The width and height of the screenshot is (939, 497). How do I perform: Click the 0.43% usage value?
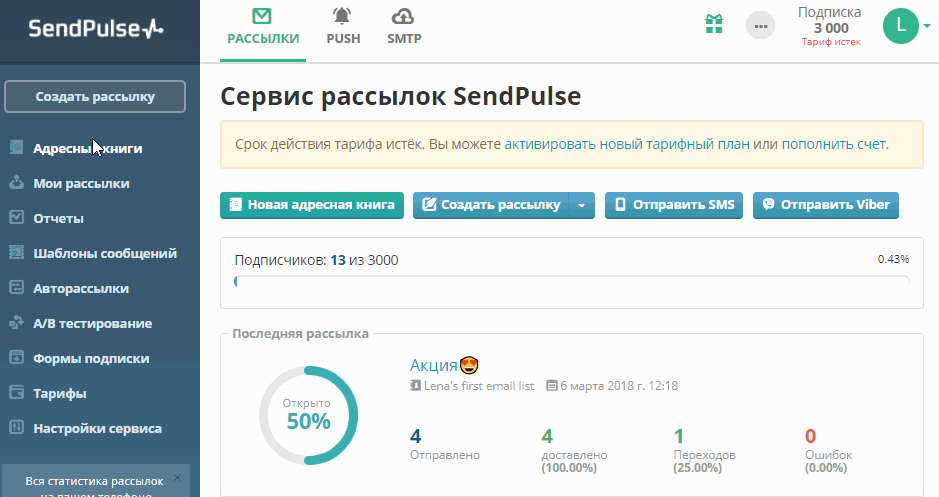point(893,259)
